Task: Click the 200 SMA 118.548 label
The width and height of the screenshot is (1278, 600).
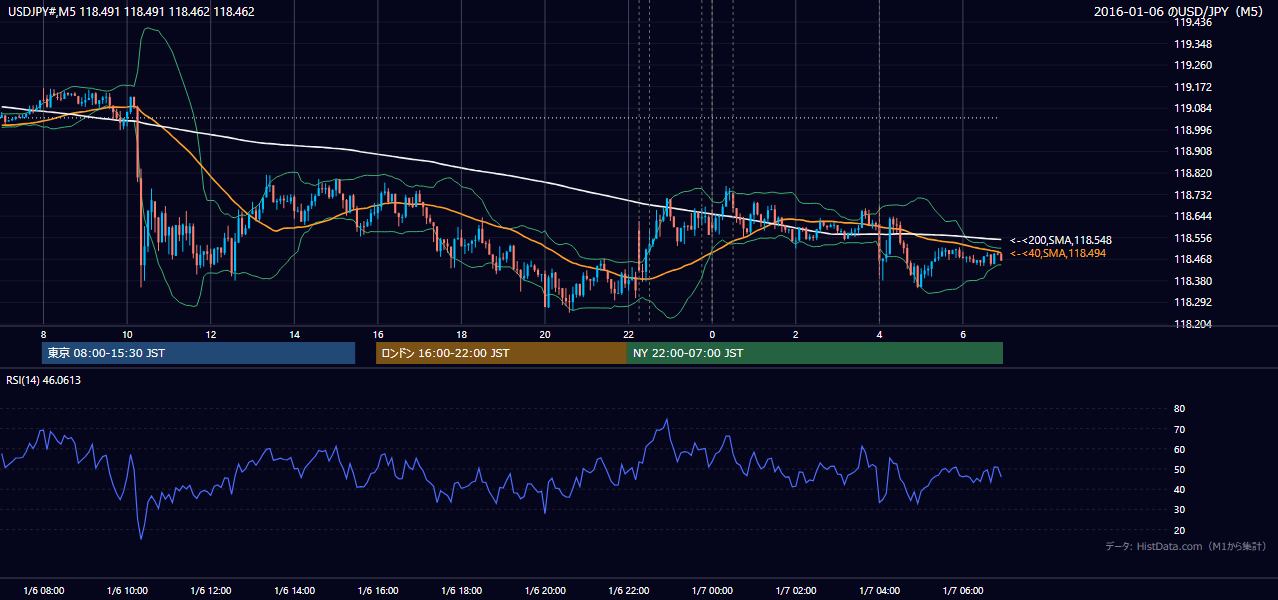Action: click(x=1061, y=240)
